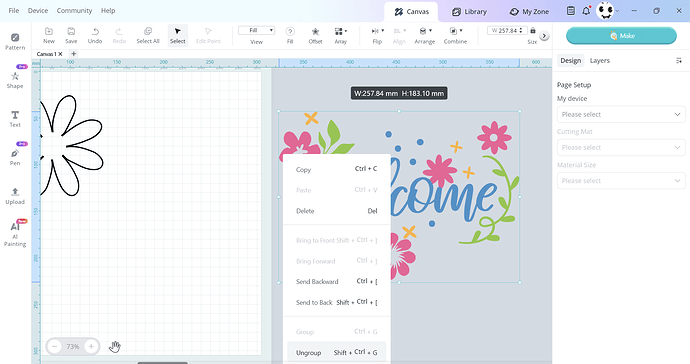This screenshot has width=690, height=364.
Task: Select the Shape tool
Action: pos(15,80)
